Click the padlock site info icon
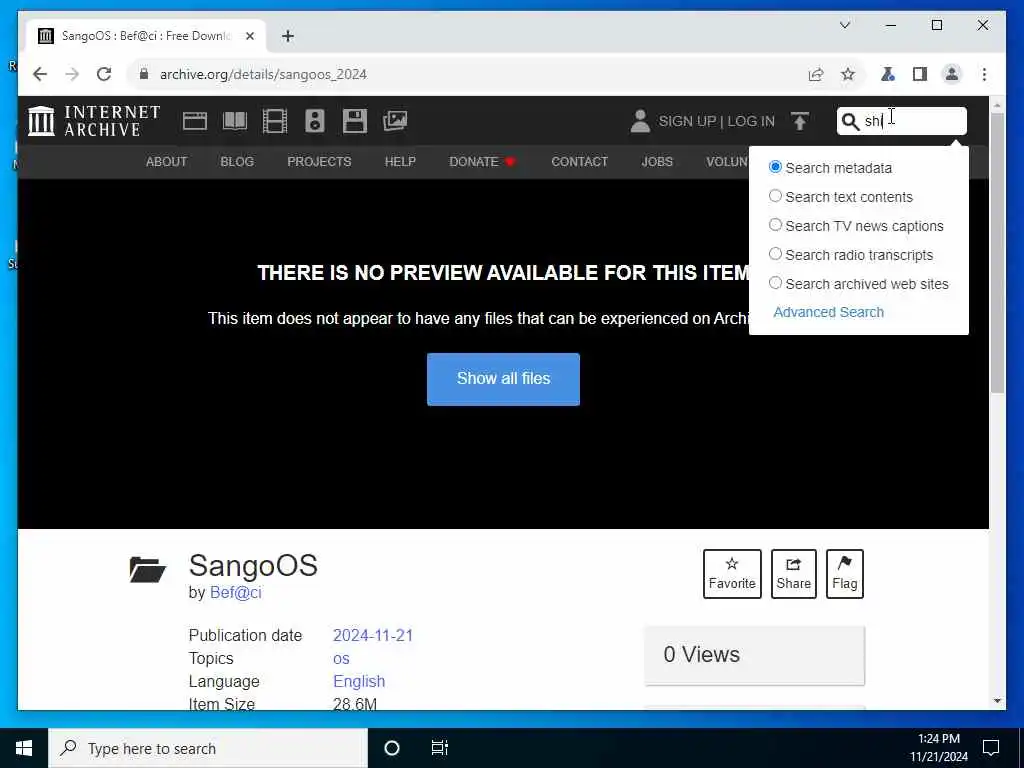This screenshot has width=1024, height=768. coord(144,74)
